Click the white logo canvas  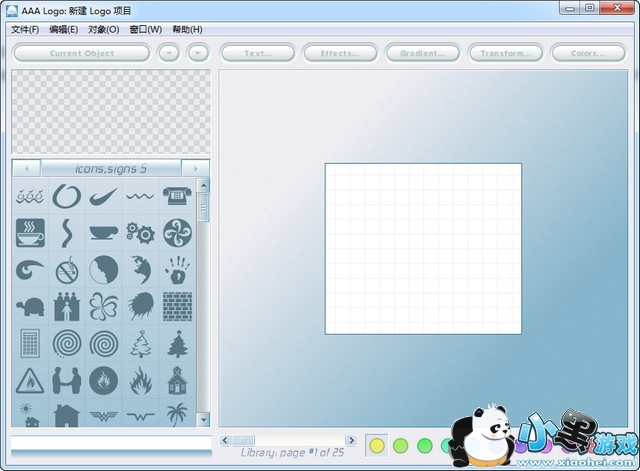click(423, 249)
